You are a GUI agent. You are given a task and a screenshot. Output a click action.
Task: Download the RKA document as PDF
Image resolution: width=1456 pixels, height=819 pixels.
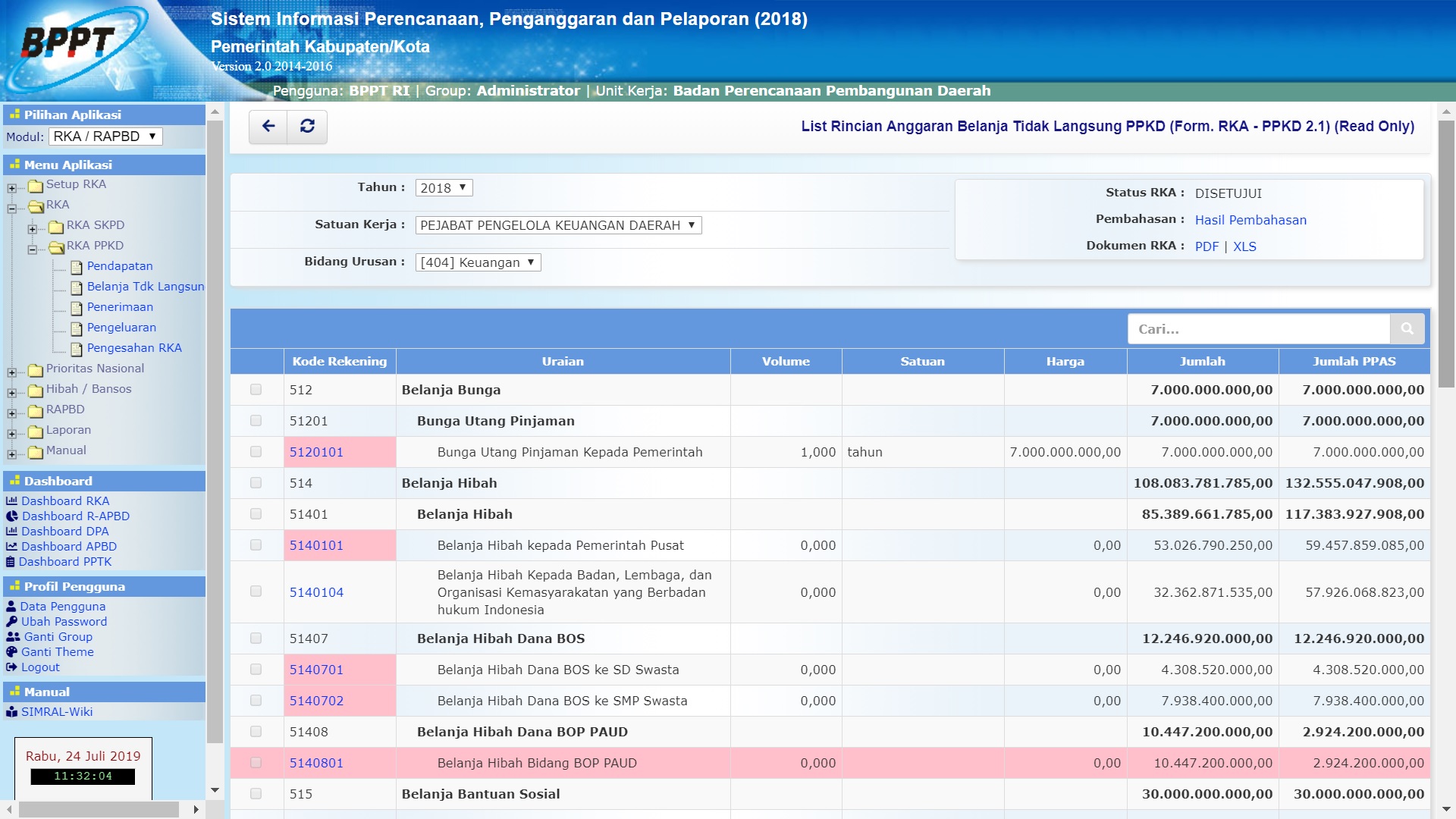click(1206, 246)
